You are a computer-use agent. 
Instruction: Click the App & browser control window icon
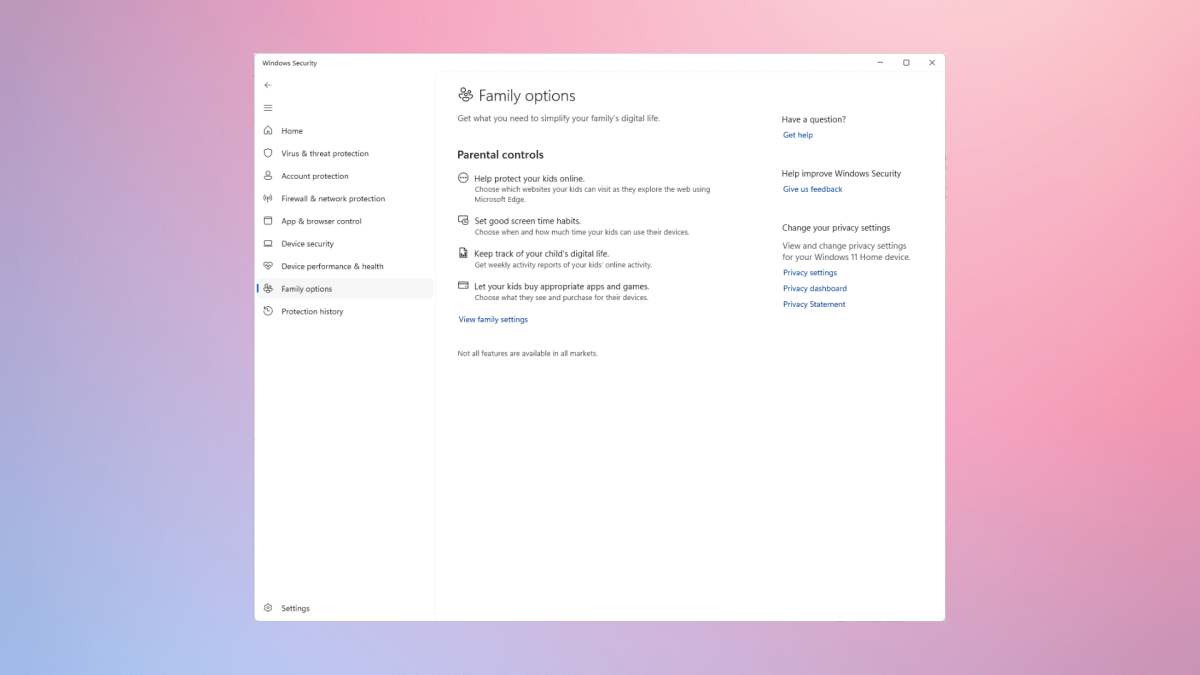[268, 221]
